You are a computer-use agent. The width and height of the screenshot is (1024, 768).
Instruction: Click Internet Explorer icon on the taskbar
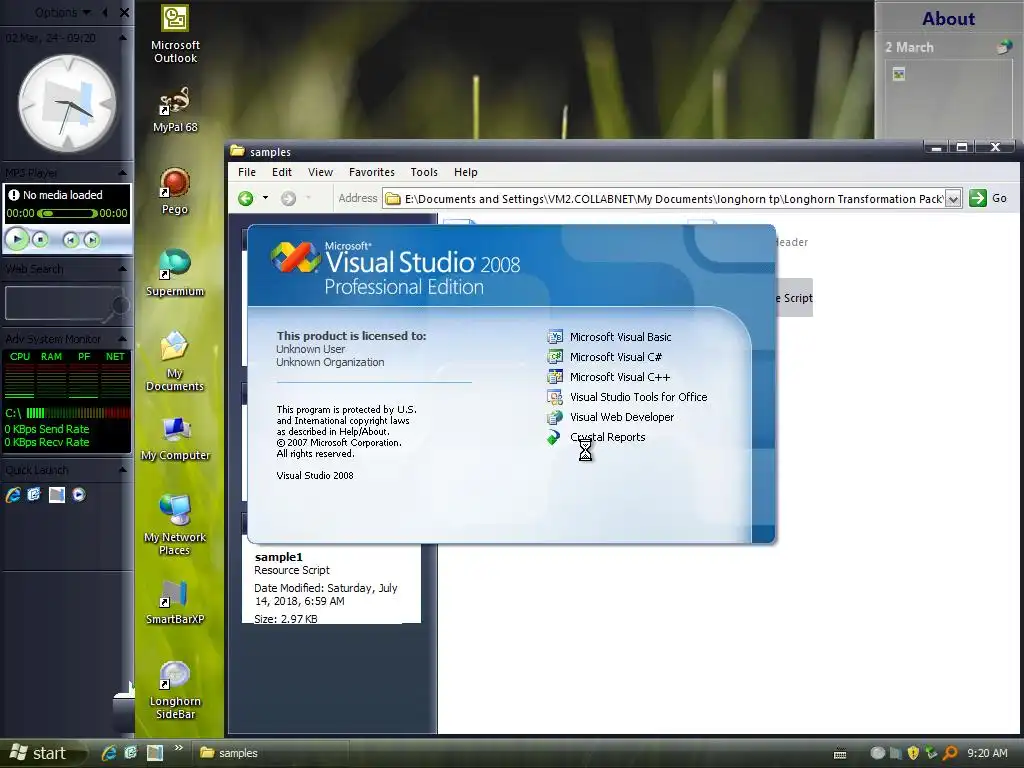point(108,753)
